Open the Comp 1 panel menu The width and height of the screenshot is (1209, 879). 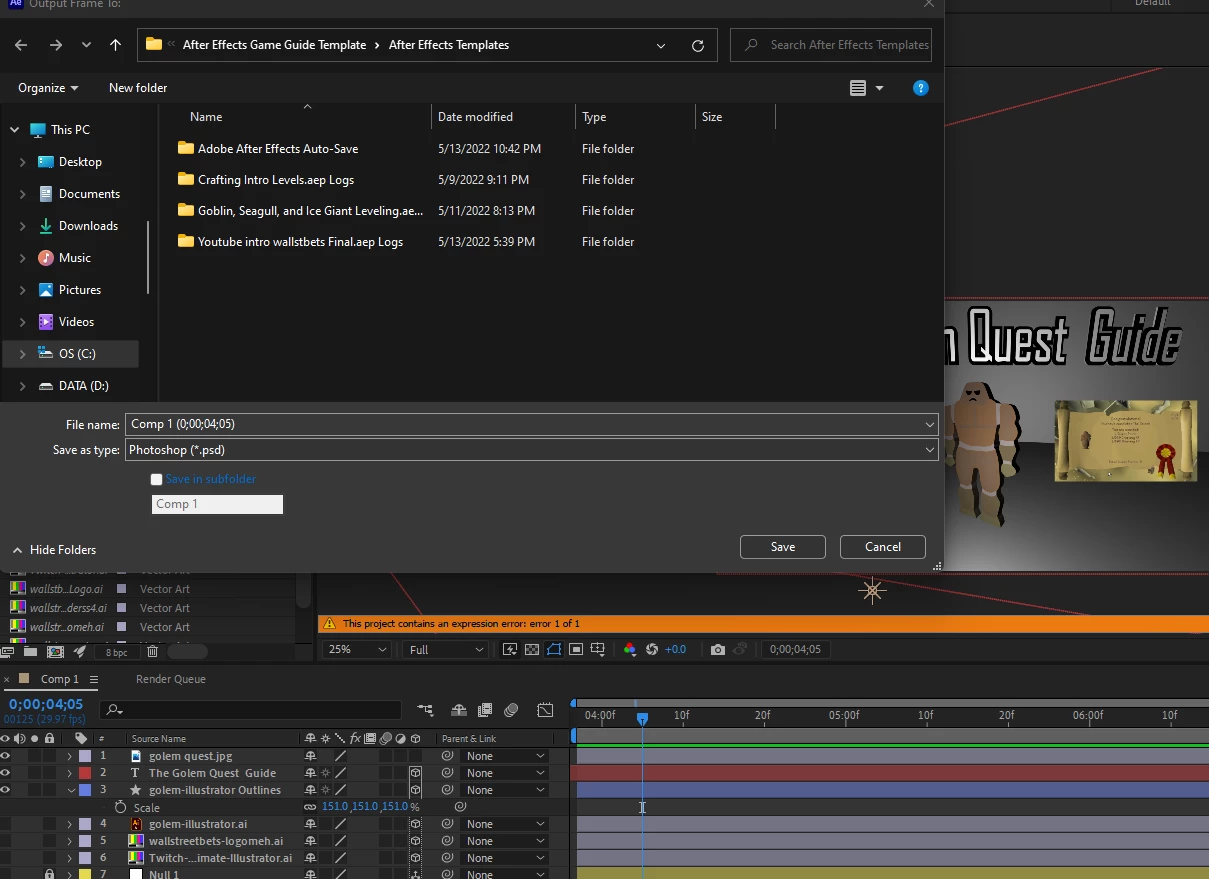pos(94,679)
